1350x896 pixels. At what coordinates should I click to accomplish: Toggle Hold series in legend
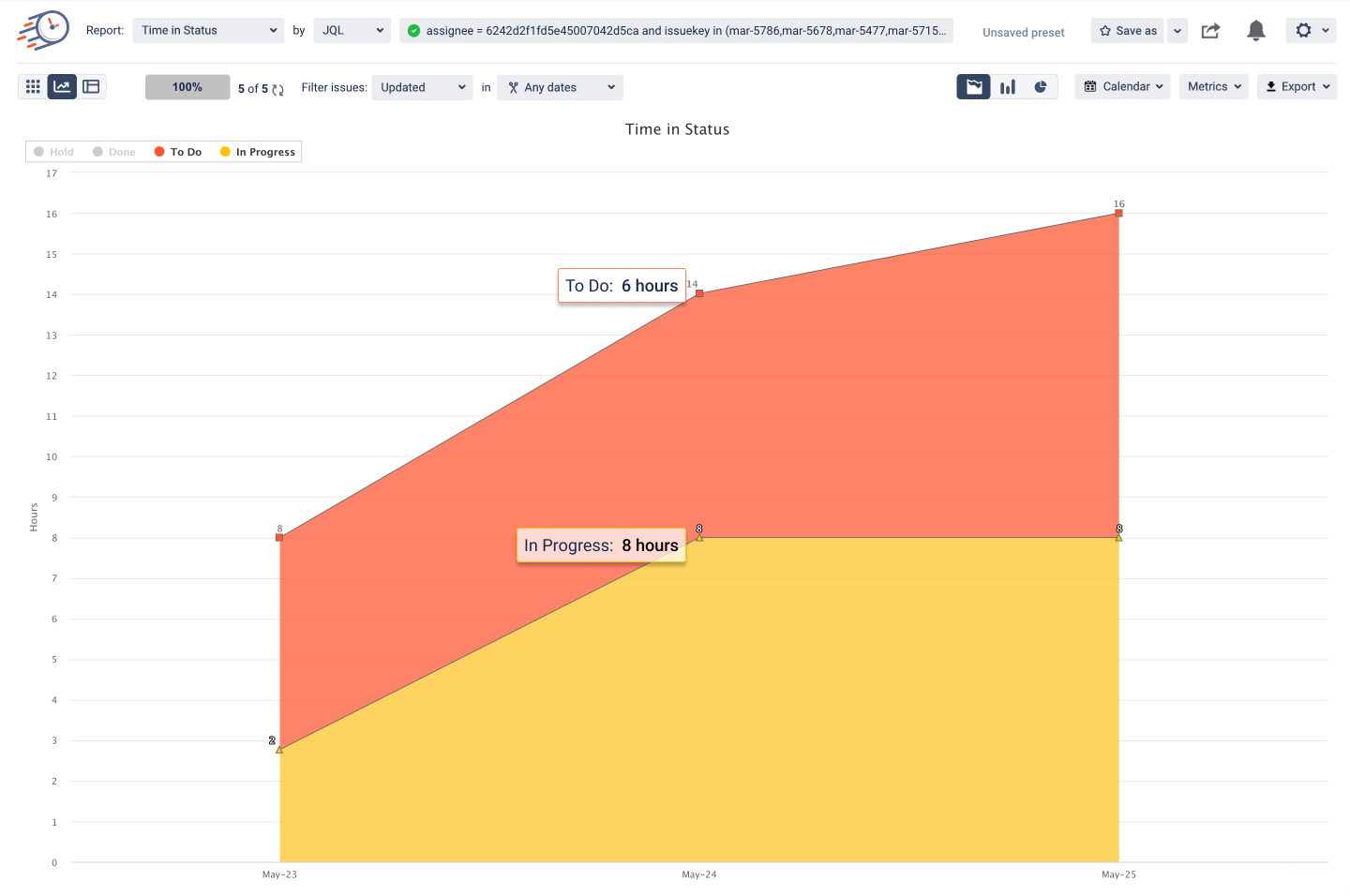53,152
